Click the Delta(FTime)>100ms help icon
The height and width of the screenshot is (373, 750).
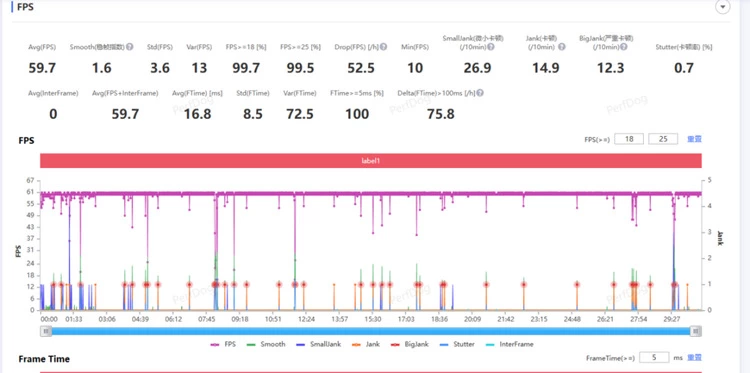coord(480,93)
